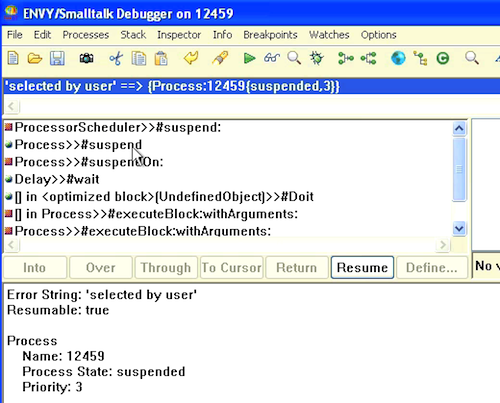Click the eyeglasses Inspect icon

(x=272, y=58)
